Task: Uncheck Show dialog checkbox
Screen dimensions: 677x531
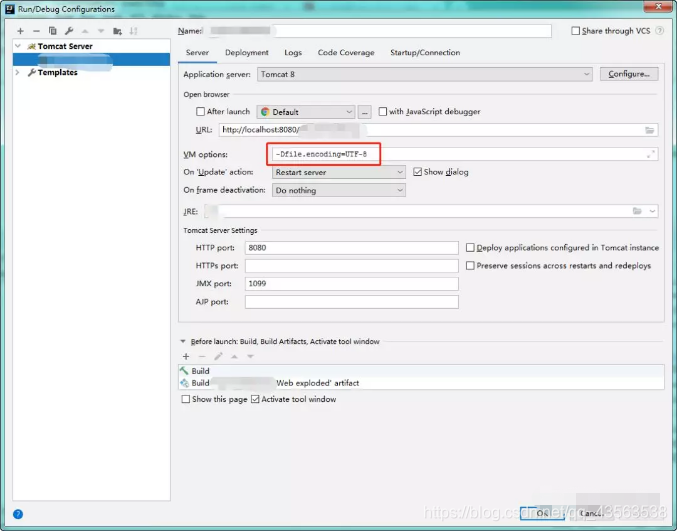Action: point(418,172)
